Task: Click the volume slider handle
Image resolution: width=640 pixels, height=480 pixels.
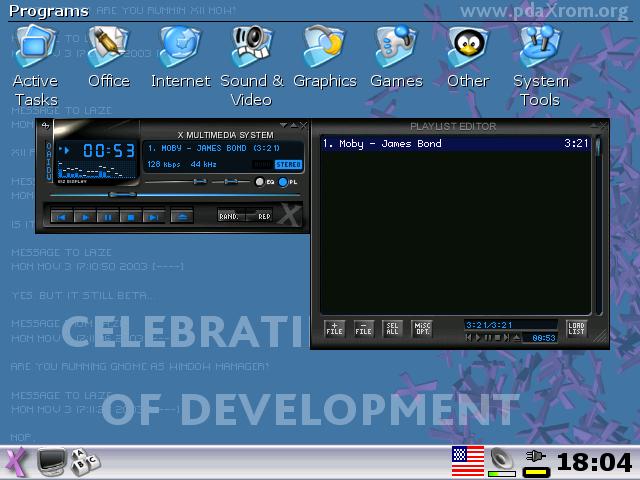Action: click(200, 181)
